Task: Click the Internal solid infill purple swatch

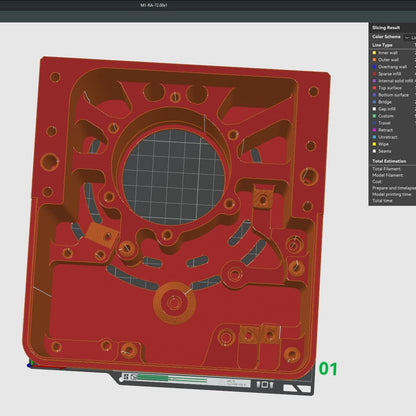Action: point(374,81)
